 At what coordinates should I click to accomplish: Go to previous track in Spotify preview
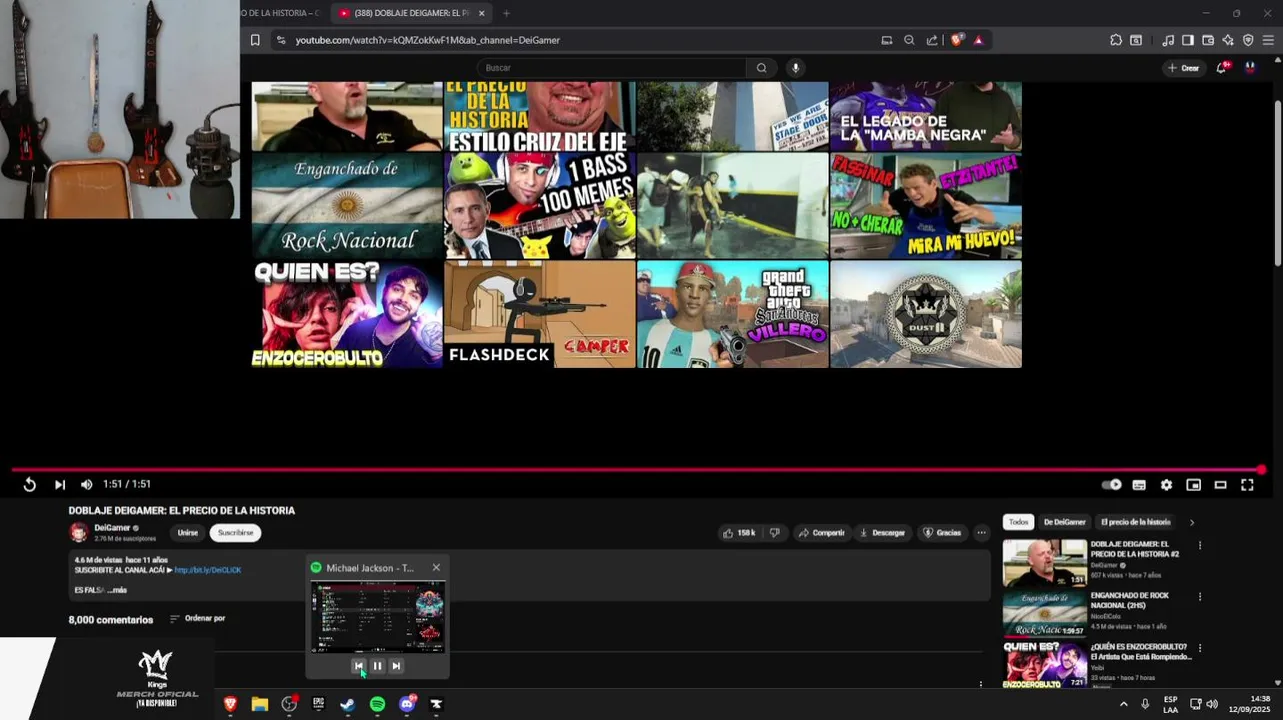pyautogui.click(x=358, y=666)
